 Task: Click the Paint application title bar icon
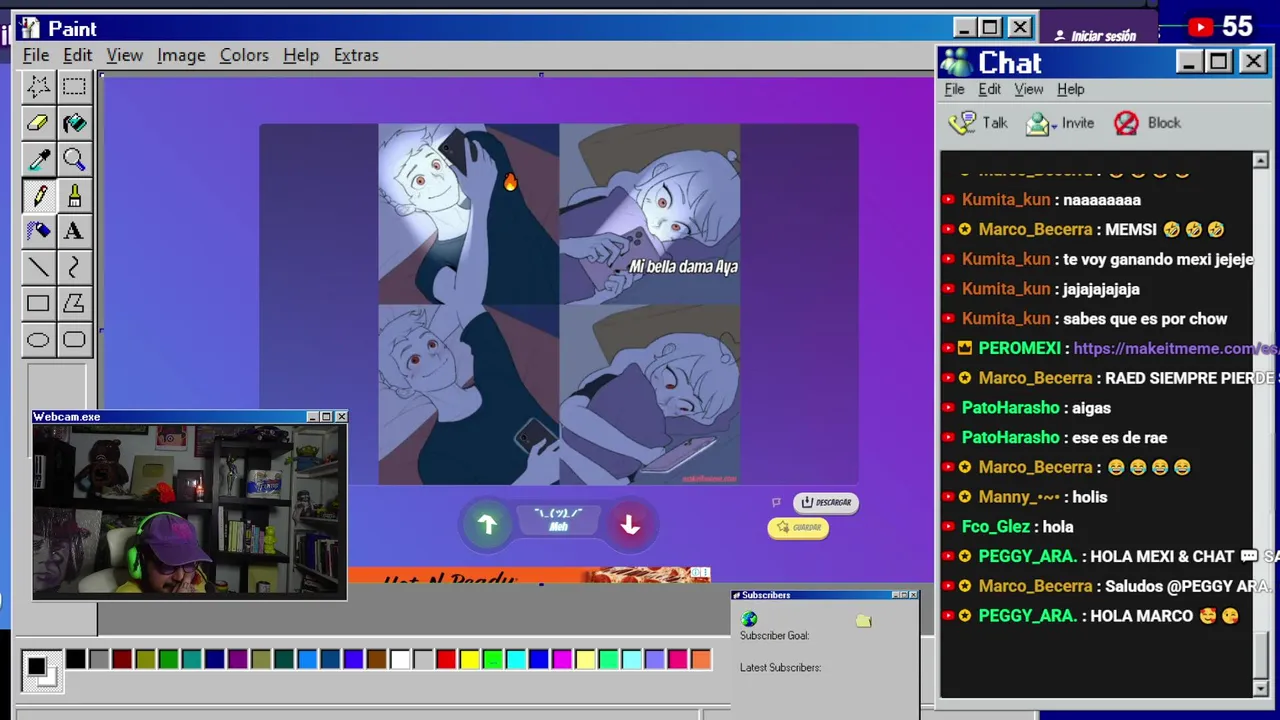pyautogui.click(x=30, y=28)
